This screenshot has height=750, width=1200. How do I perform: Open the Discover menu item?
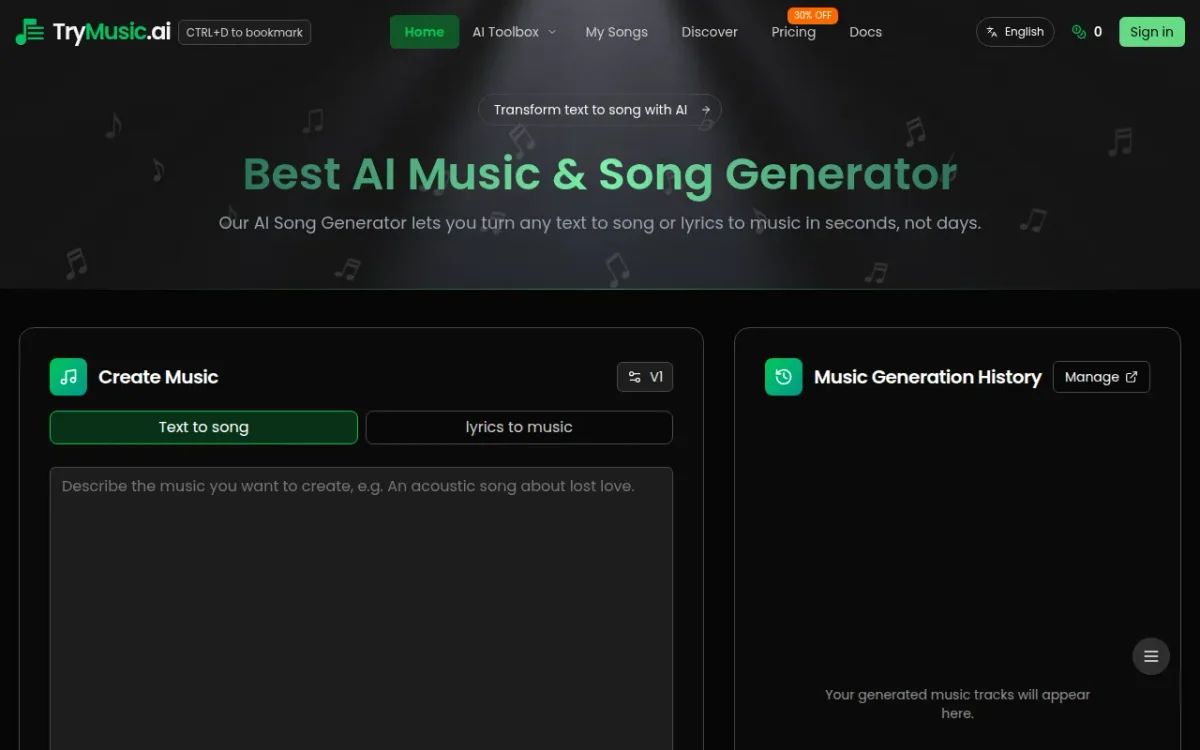click(710, 32)
